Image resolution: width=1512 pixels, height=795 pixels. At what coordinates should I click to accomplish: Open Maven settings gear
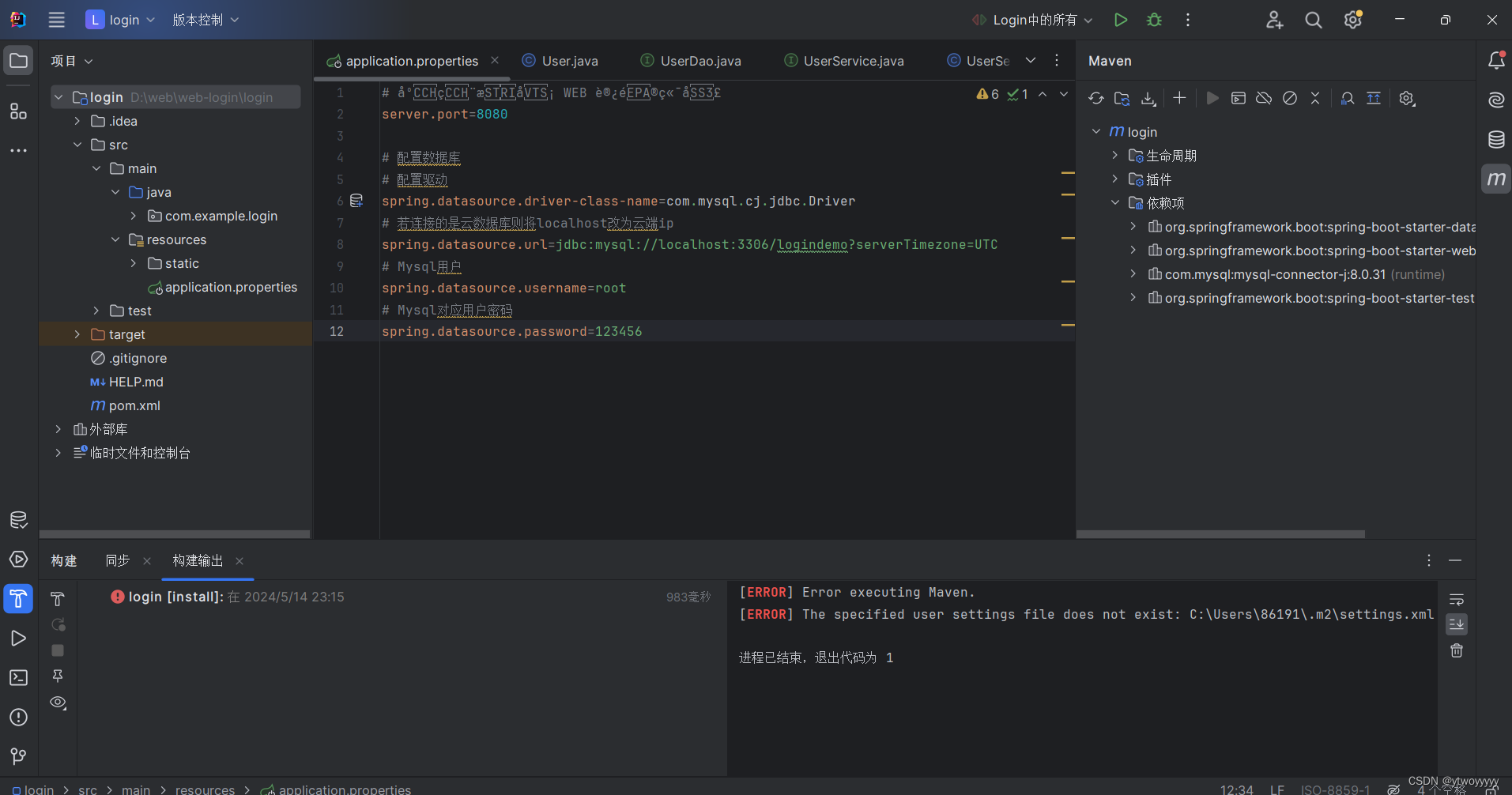(x=1406, y=98)
